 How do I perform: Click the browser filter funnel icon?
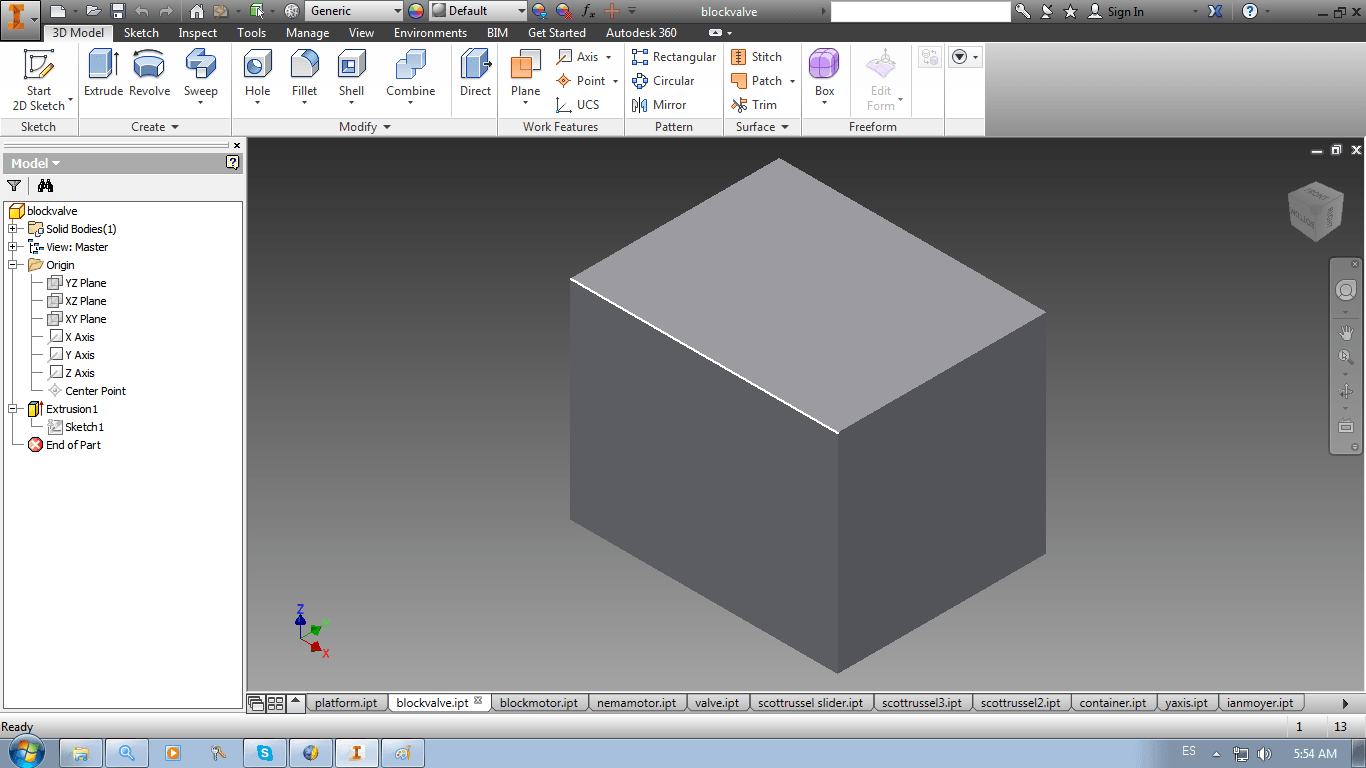pyautogui.click(x=14, y=185)
